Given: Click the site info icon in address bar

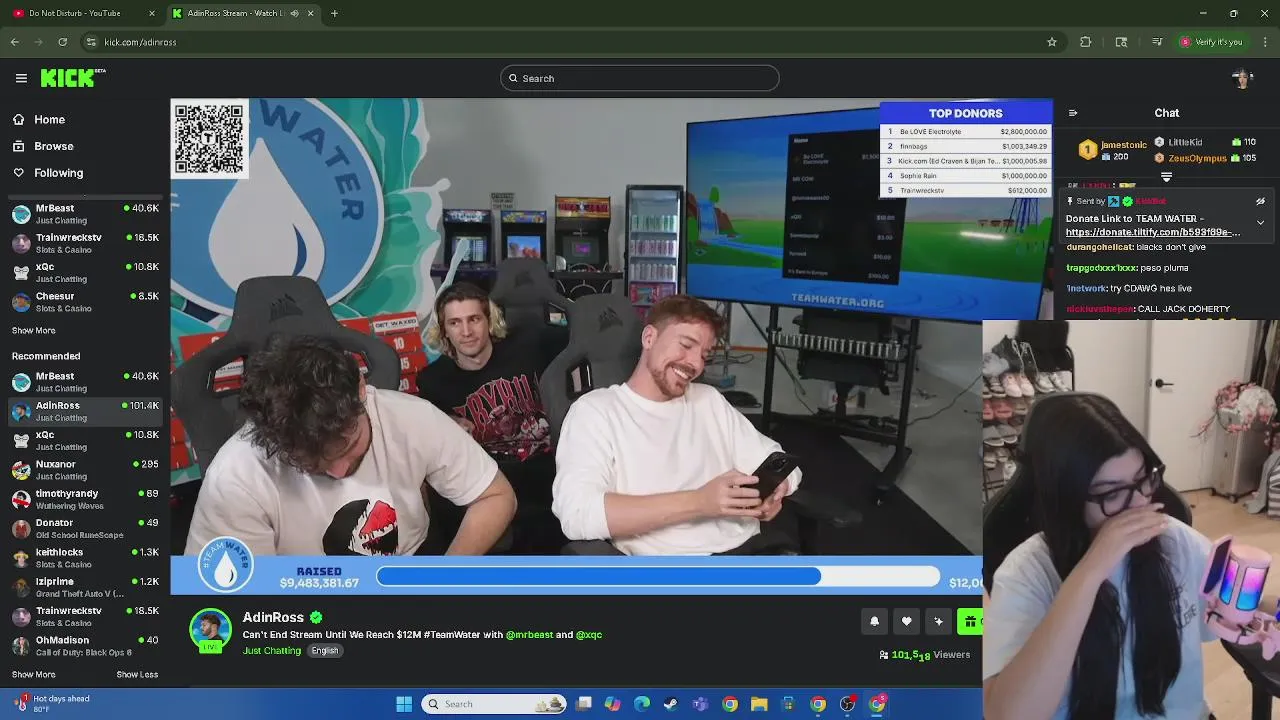Looking at the screenshot, I should click(91, 42).
